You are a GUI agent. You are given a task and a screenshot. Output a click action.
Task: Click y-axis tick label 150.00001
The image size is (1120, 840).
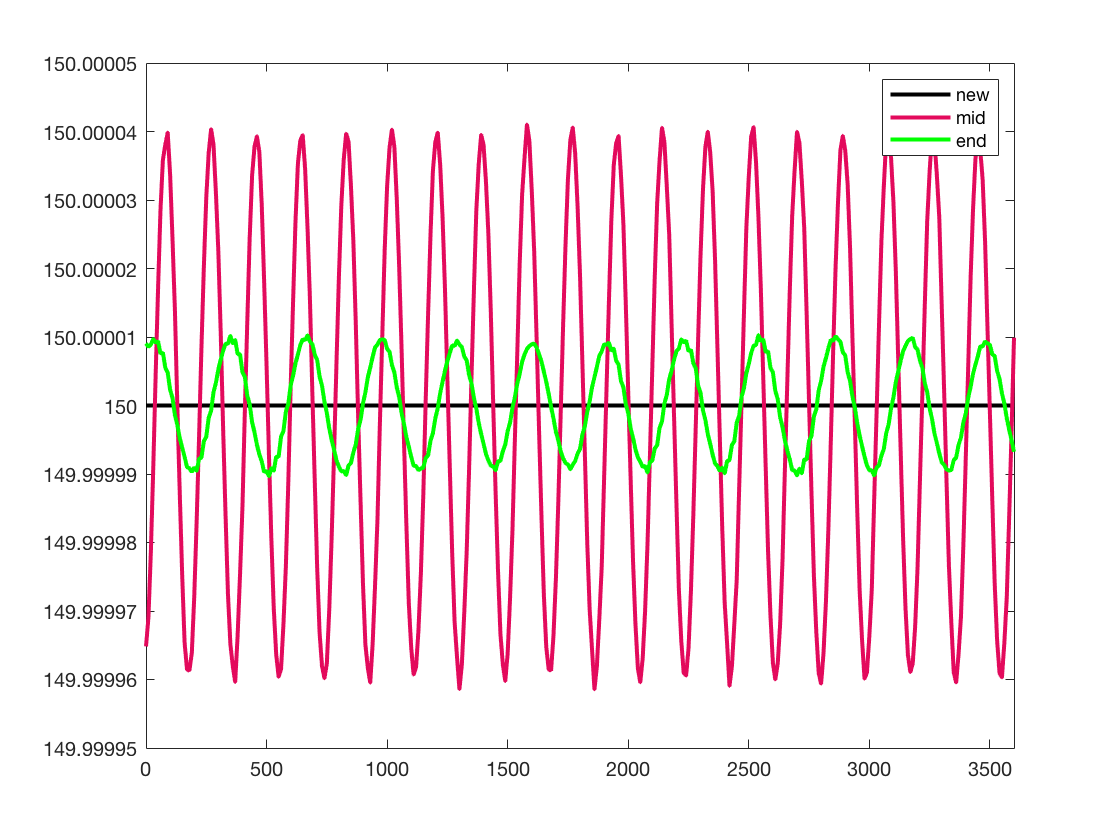pos(90,338)
